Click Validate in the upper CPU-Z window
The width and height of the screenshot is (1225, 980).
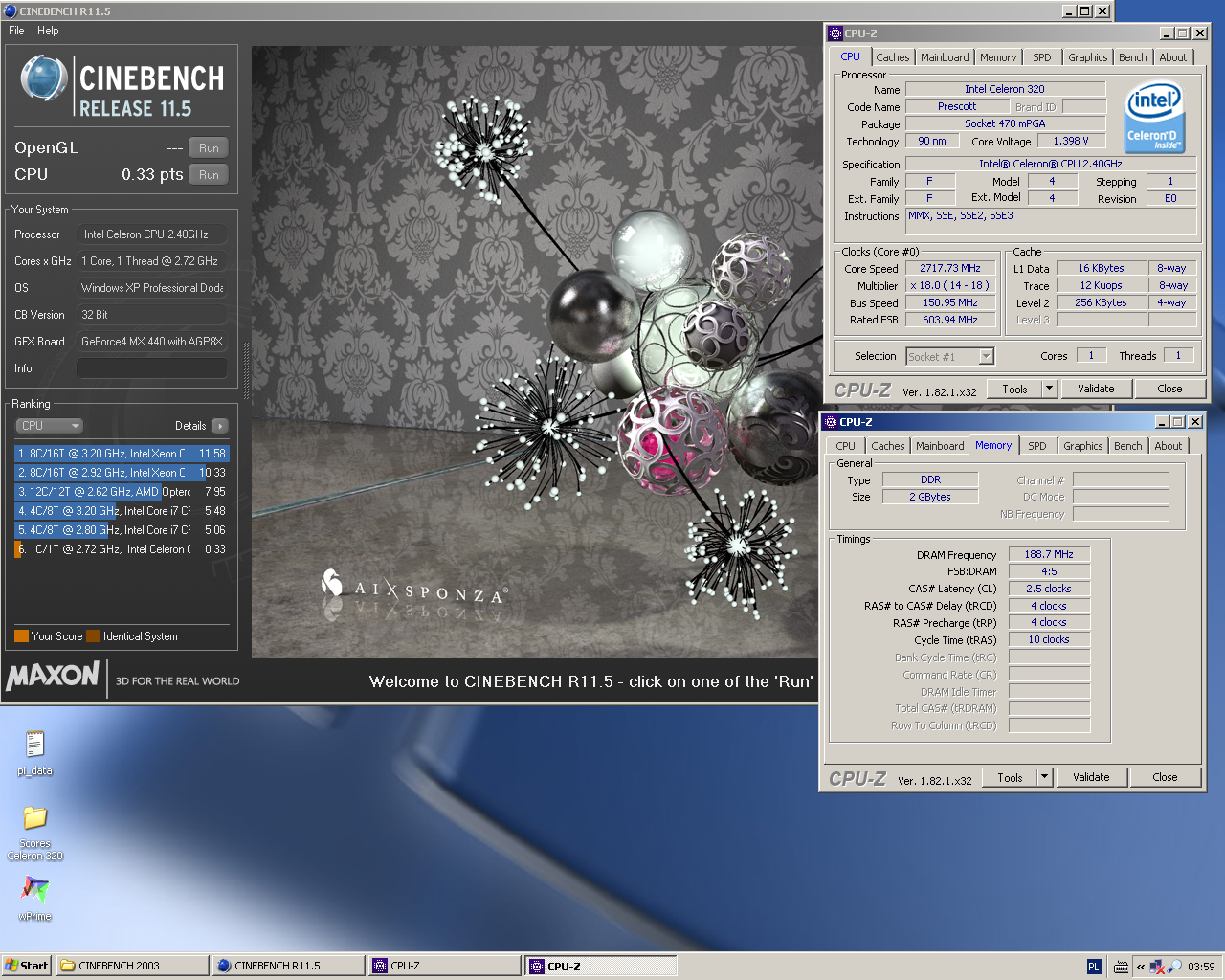[x=1096, y=389]
